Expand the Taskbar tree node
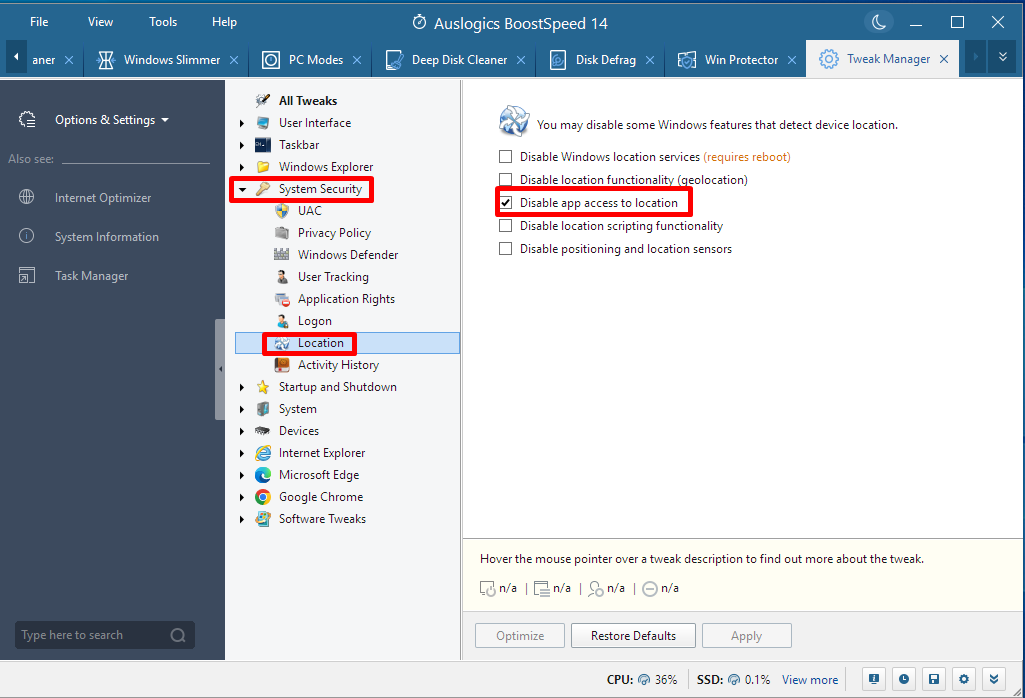 pos(242,144)
